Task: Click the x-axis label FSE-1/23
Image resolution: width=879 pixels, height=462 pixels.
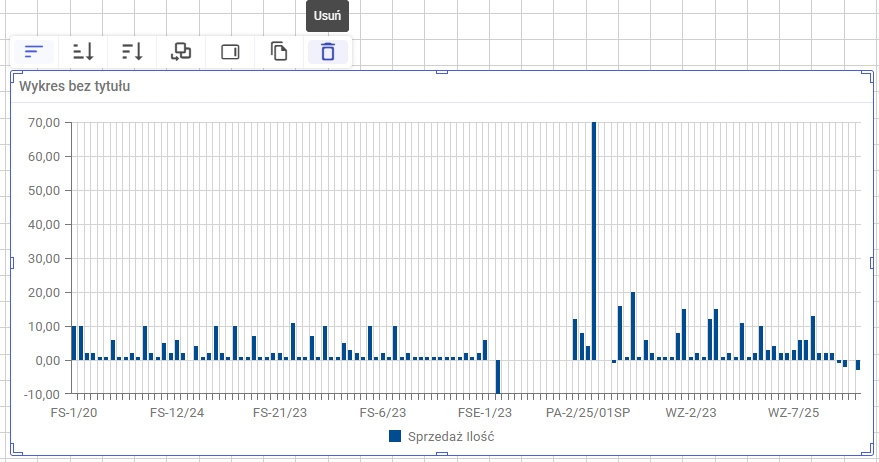Action: click(x=485, y=413)
